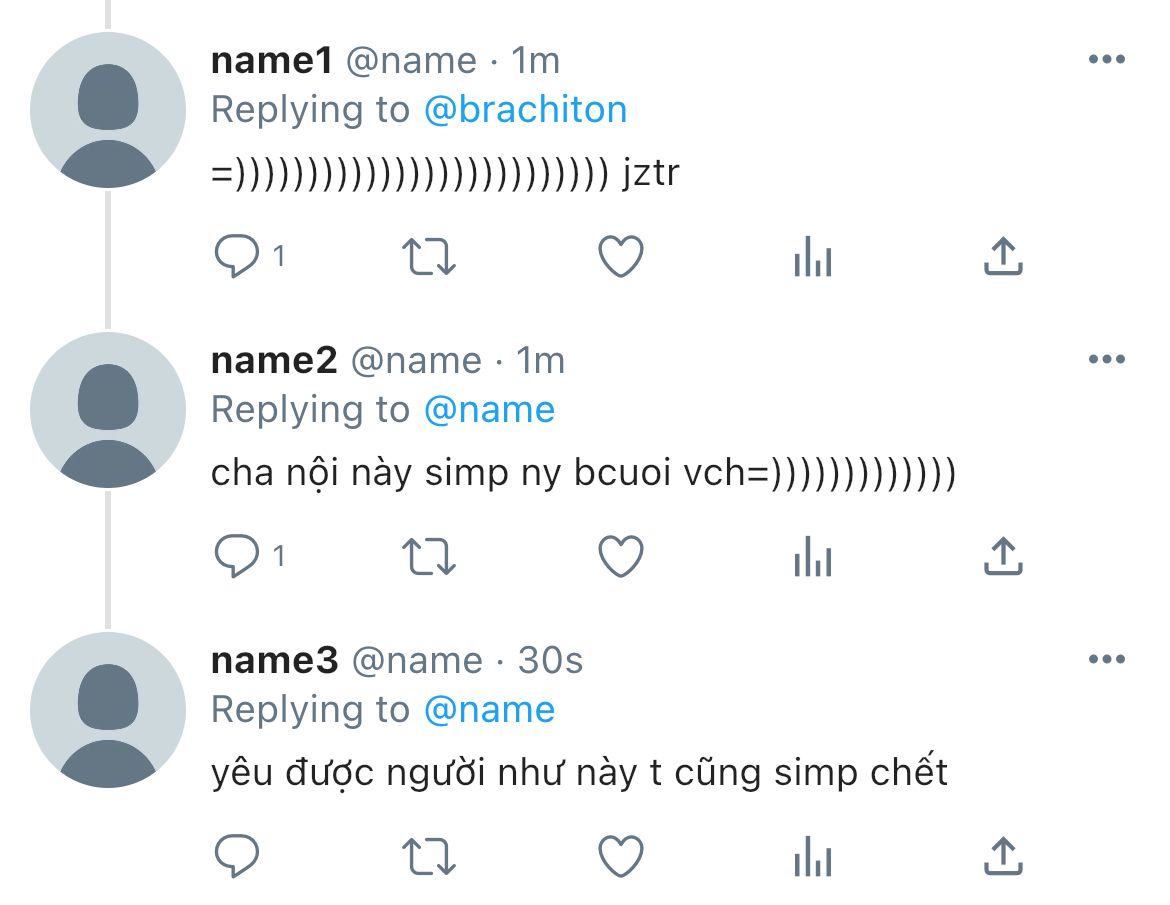Like name1's tweet with the heart
Image resolution: width=1170 pixels, height=905 pixels.
621,256
